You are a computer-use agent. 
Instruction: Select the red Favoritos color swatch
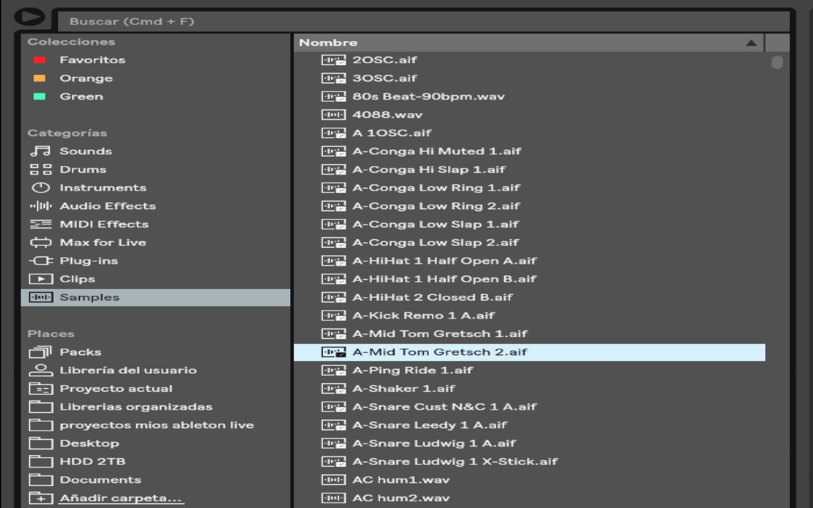point(39,60)
